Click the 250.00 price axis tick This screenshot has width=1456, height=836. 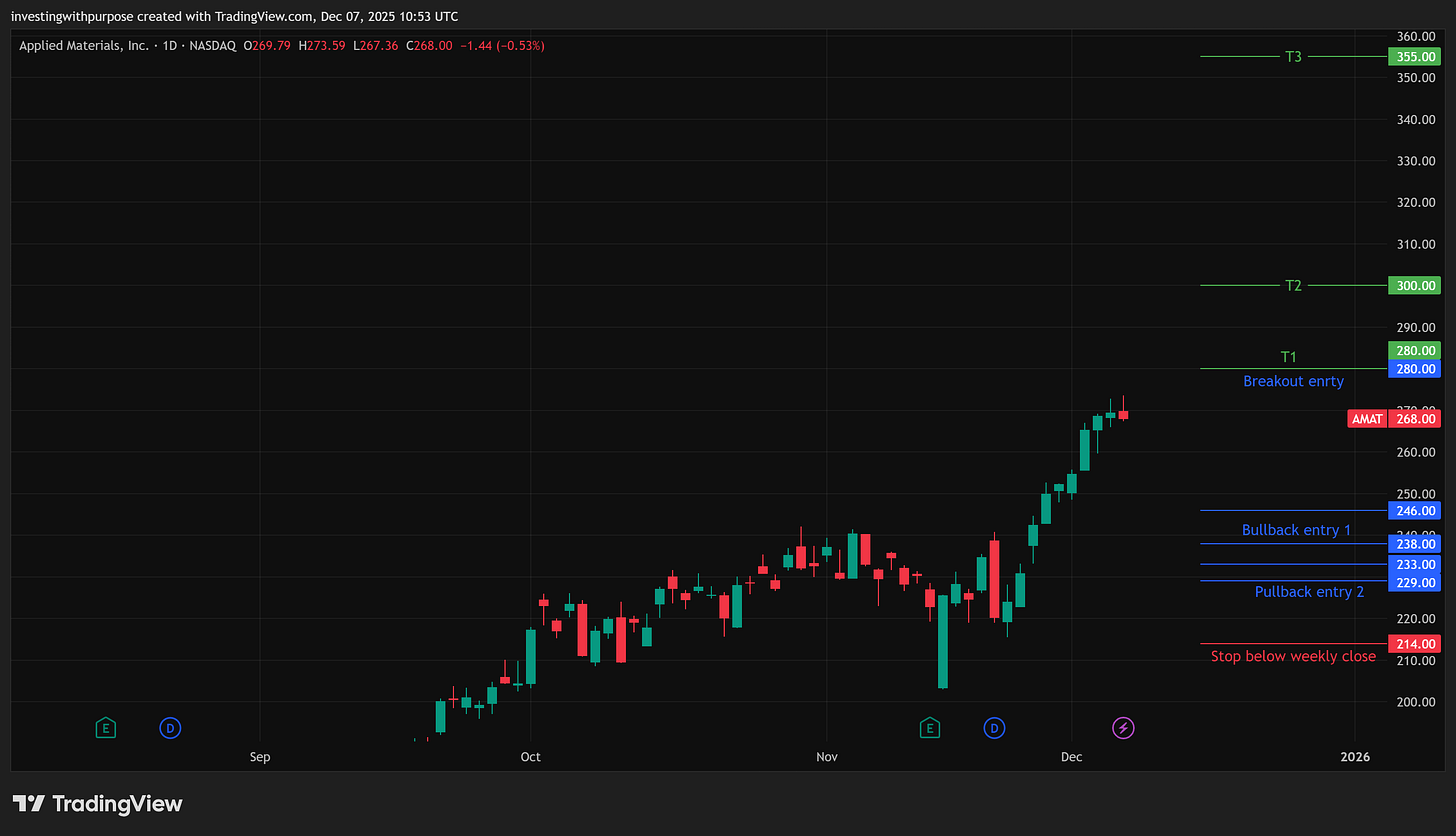pos(1417,494)
